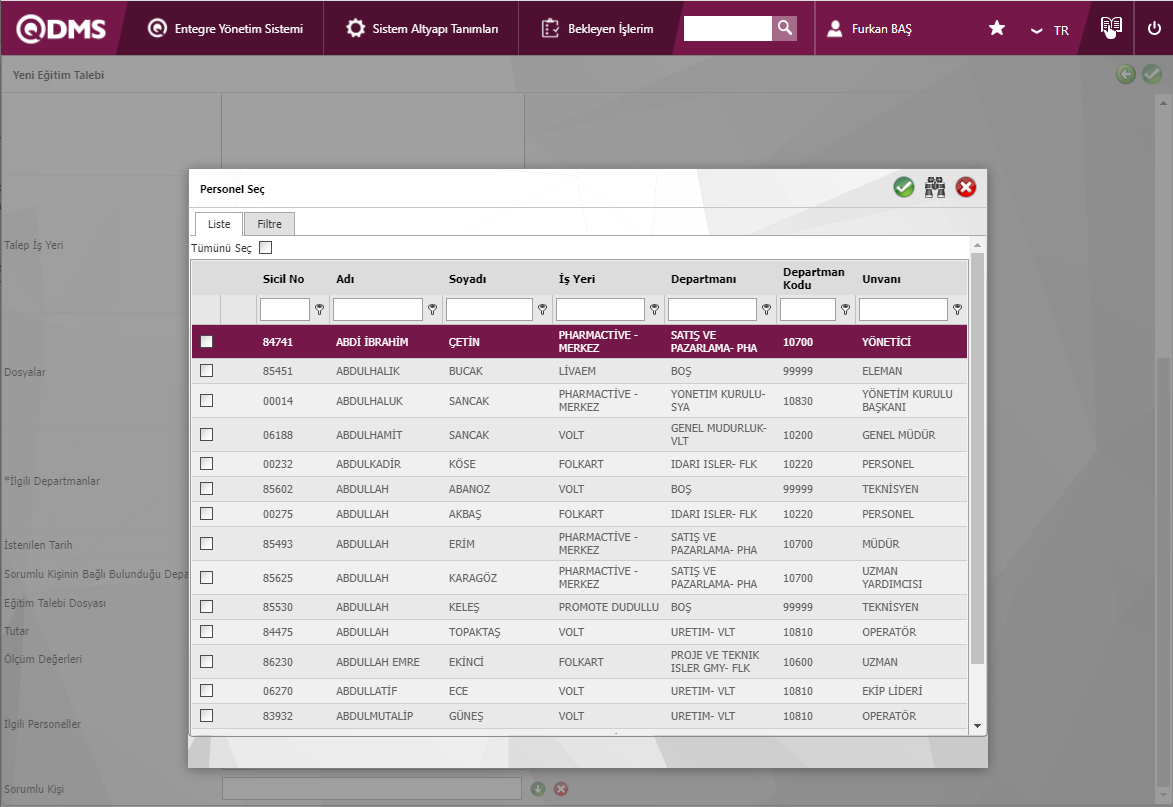Tick checkbox for ABDULLATİF ECE row

pyautogui.click(x=207, y=691)
